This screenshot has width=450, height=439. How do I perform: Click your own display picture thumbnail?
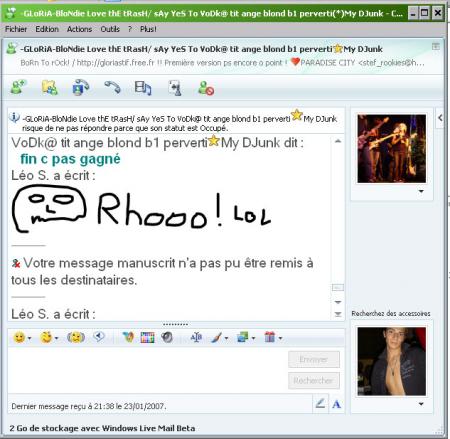pos(392,361)
